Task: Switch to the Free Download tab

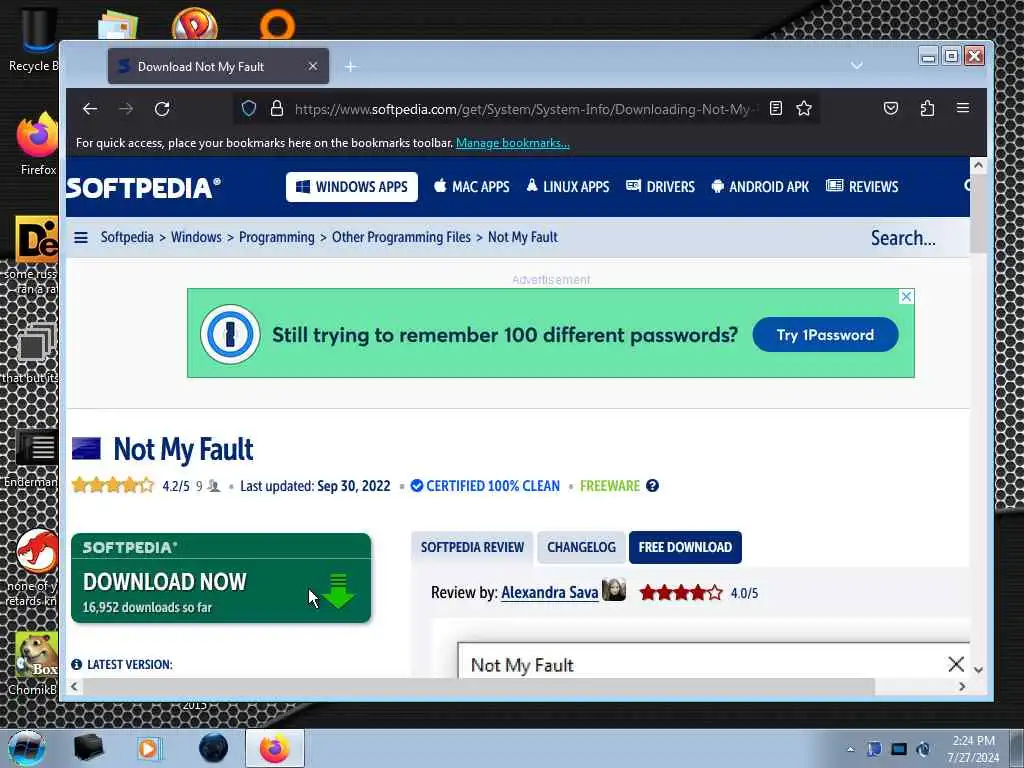Action: click(x=685, y=547)
